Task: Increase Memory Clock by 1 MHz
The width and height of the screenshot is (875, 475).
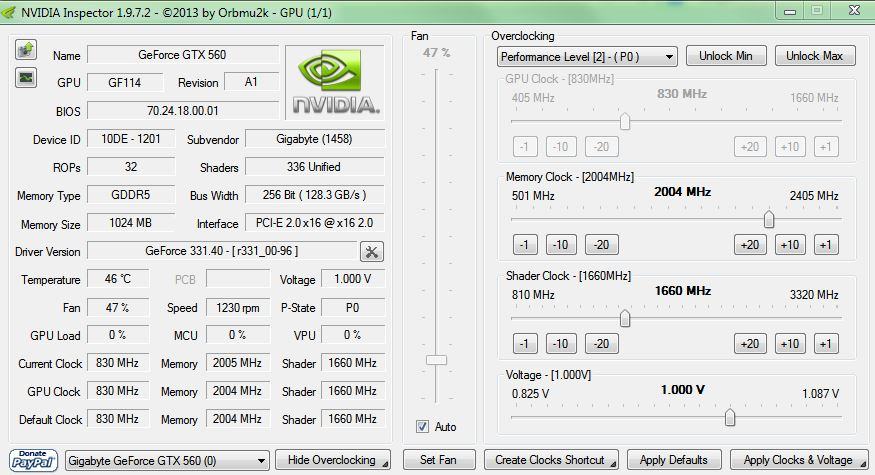Action: pos(826,244)
